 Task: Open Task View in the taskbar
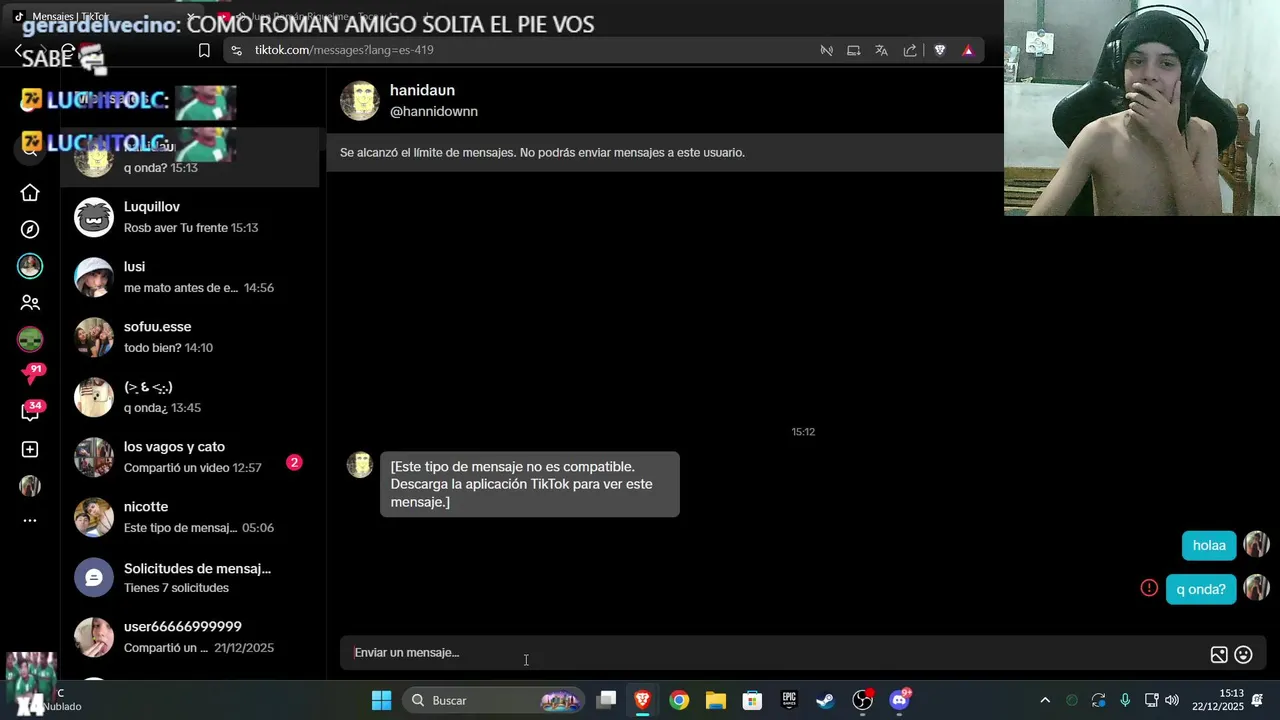(606, 700)
